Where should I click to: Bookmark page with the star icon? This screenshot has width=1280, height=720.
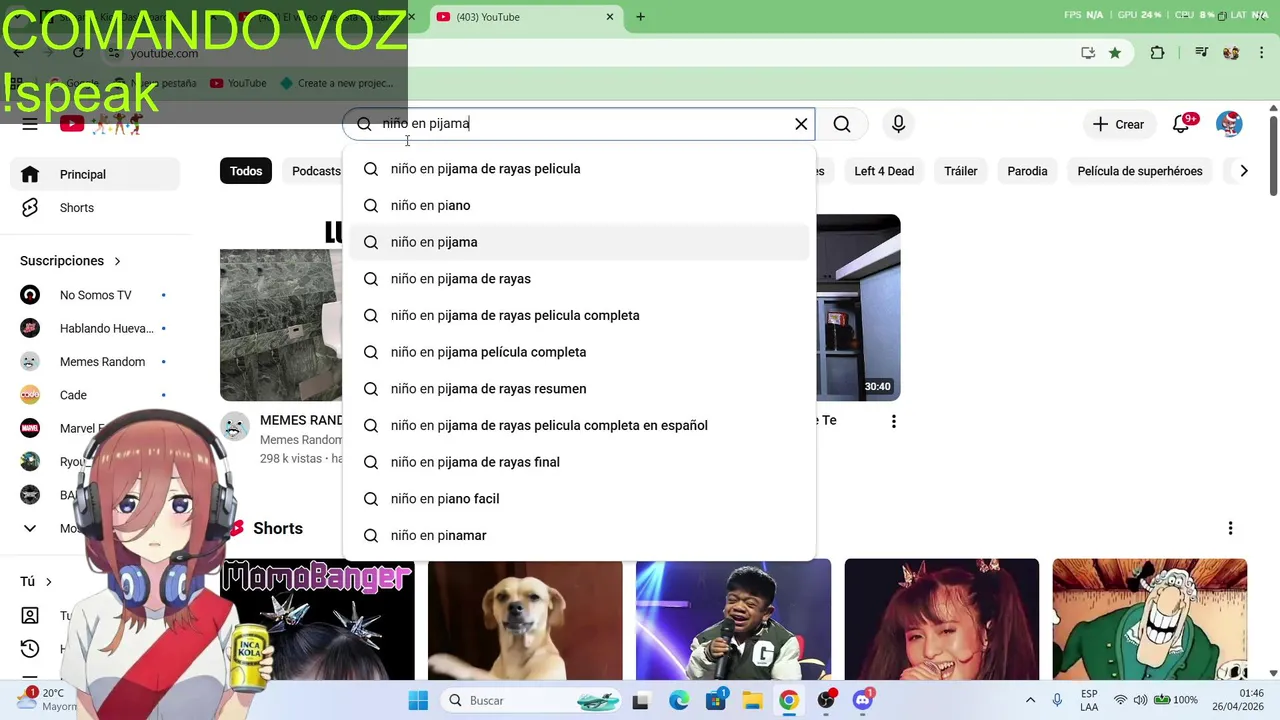(x=1115, y=53)
